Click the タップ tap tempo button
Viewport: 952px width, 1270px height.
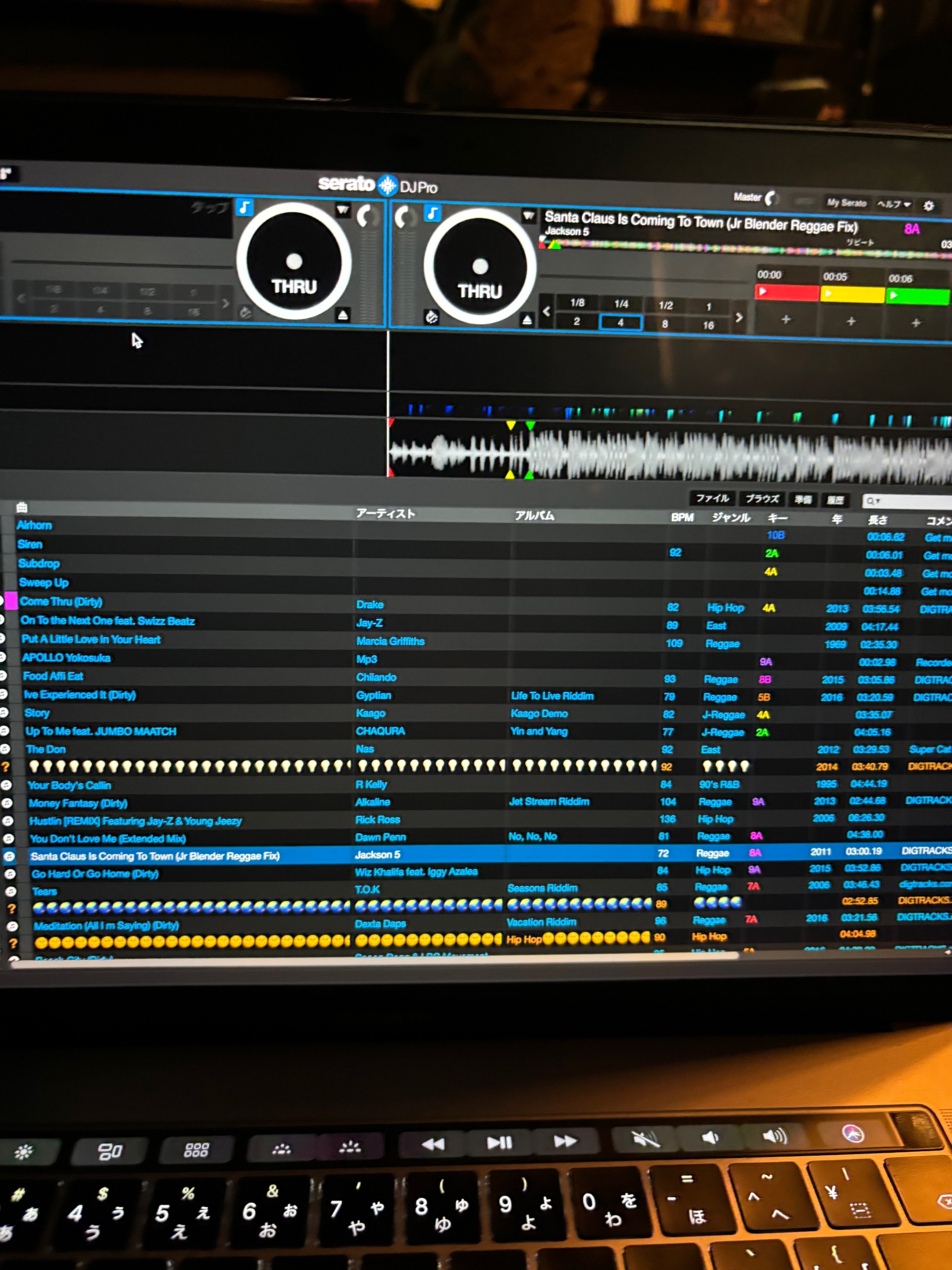click(x=210, y=208)
